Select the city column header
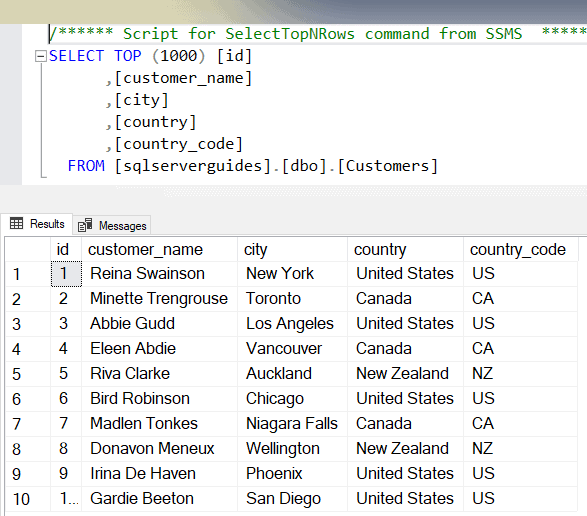Viewport: 587px width, 516px height. tap(292, 249)
